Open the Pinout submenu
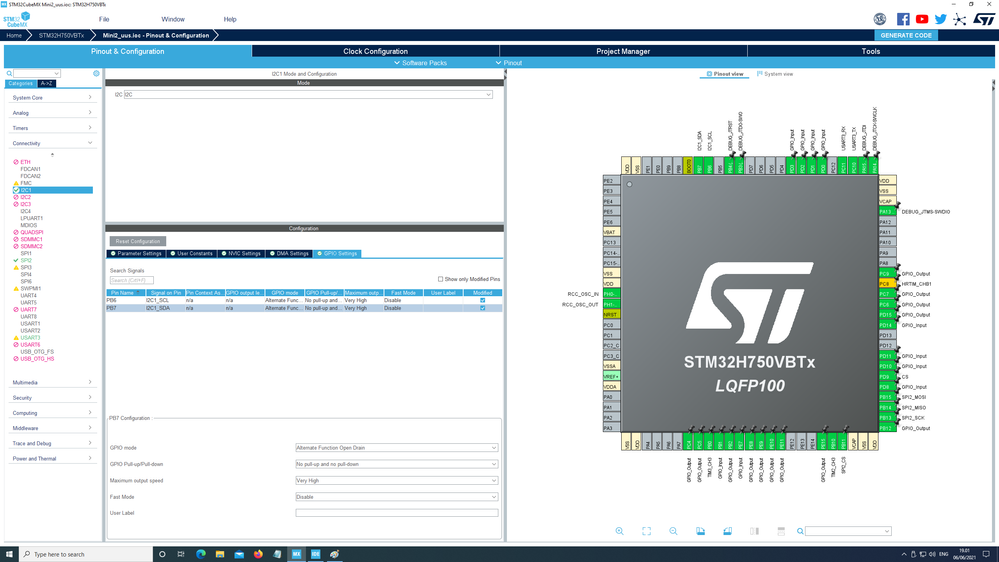 point(509,62)
